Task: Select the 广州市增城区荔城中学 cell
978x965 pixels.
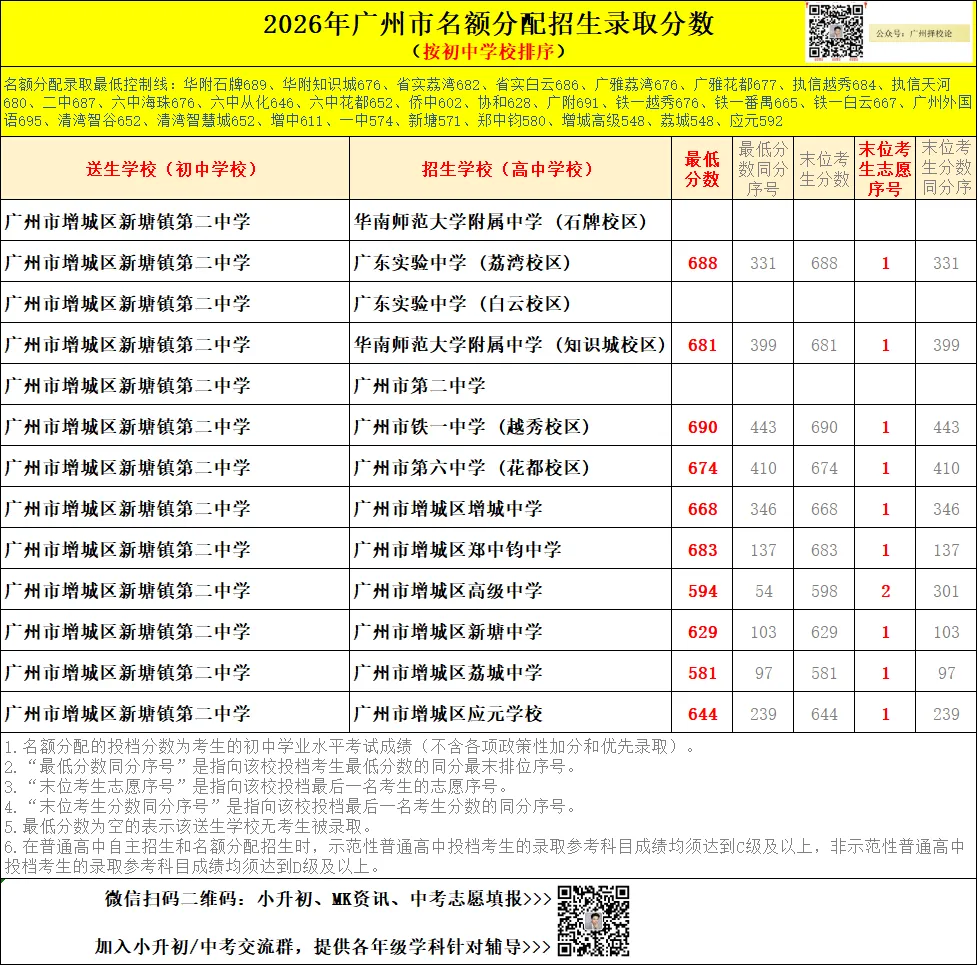Action: [x=510, y=672]
